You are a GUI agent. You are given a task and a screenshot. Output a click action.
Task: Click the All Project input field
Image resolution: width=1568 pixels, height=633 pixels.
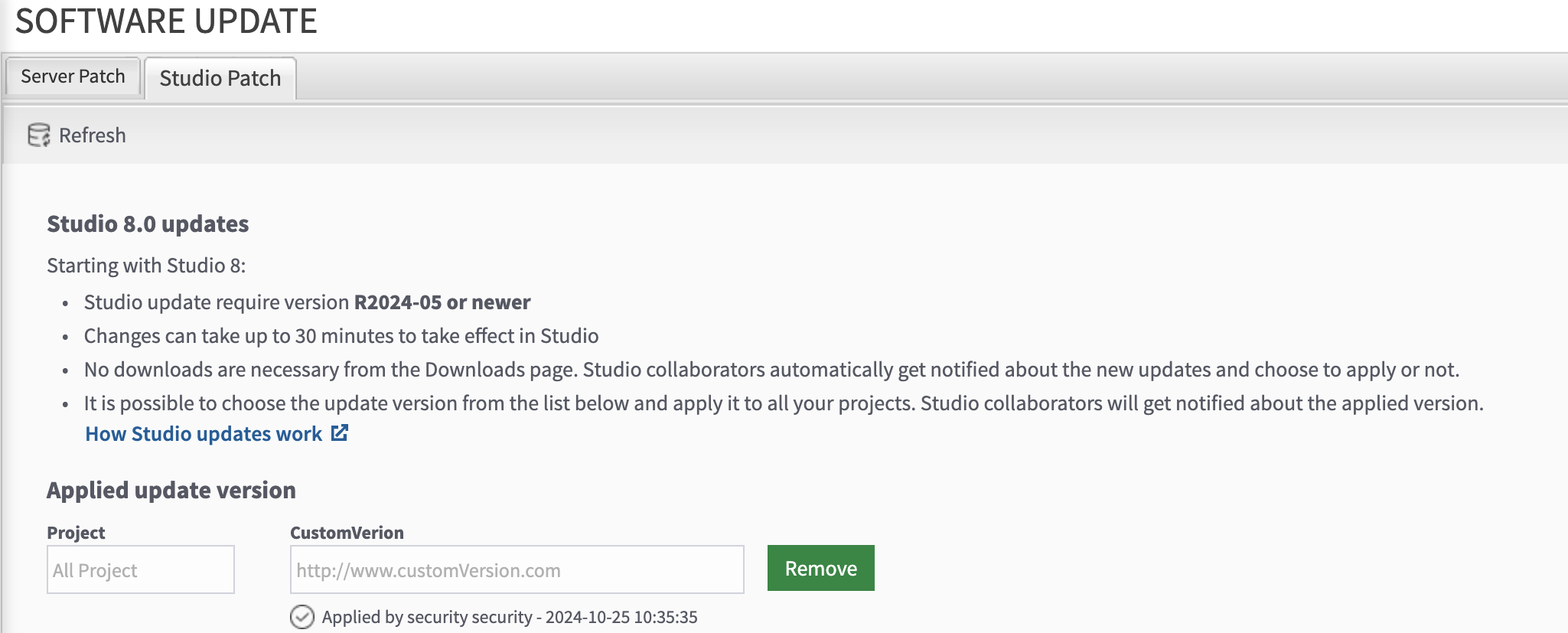pos(141,569)
